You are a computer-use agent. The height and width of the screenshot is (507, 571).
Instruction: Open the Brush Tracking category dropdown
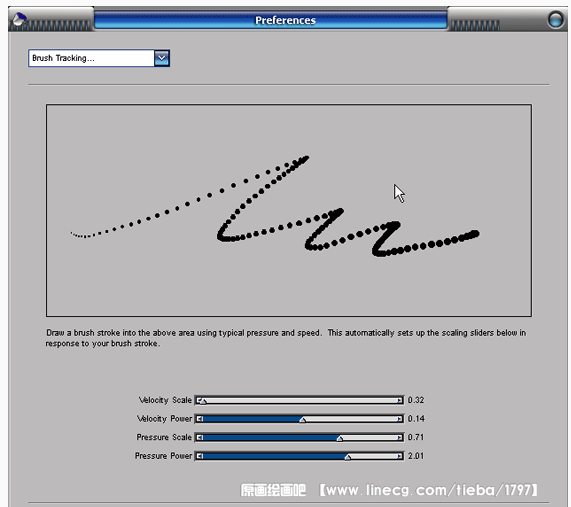pyautogui.click(x=99, y=58)
